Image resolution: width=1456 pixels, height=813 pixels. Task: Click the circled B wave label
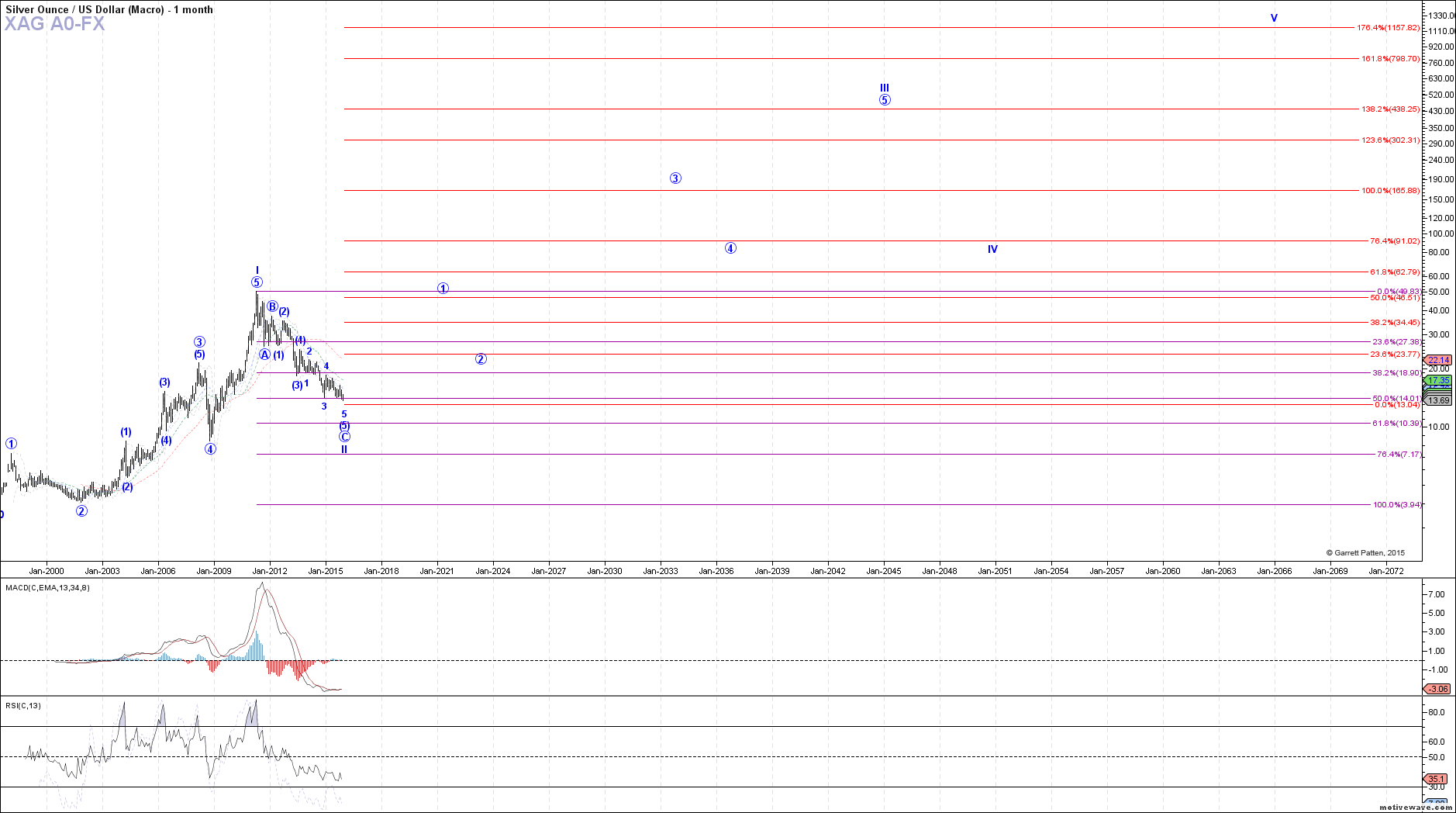click(x=272, y=306)
